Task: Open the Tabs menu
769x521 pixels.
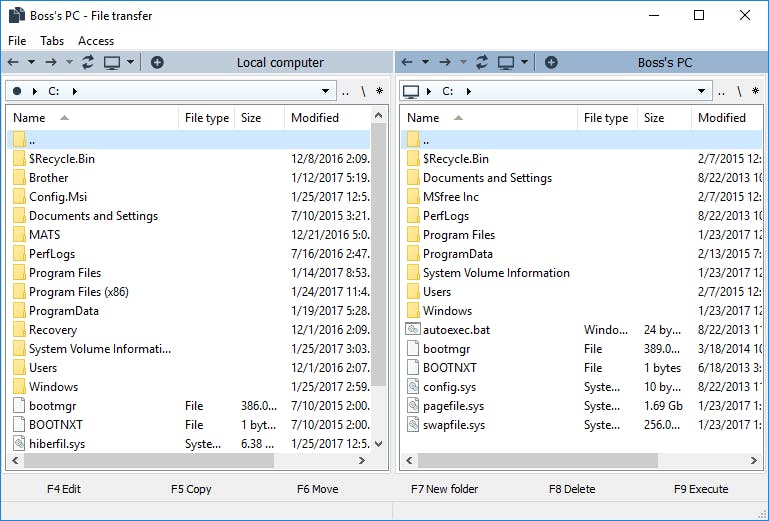Action: tap(52, 41)
